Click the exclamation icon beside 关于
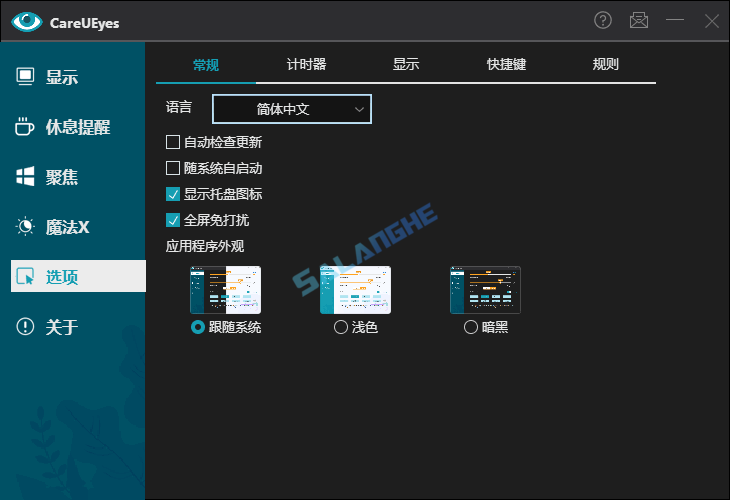Viewport: 730px width, 500px height. click(25, 326)
